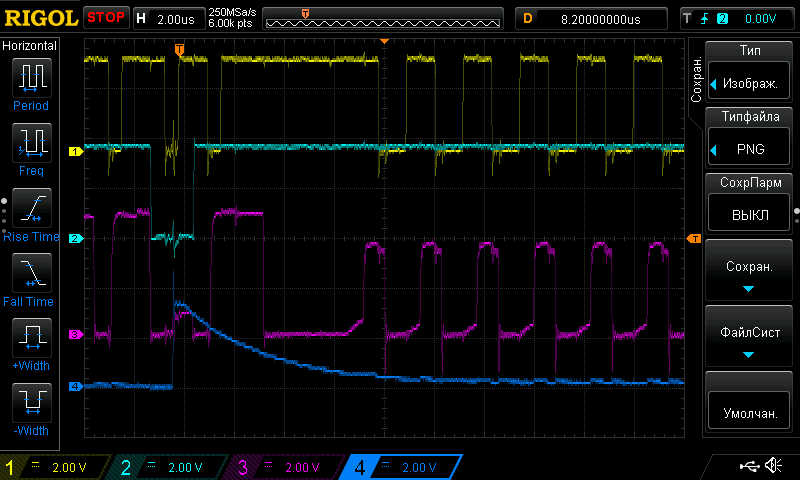Click the red STOP status indicator
Screen dimensions: 800x480
click(x=106, y=18)
